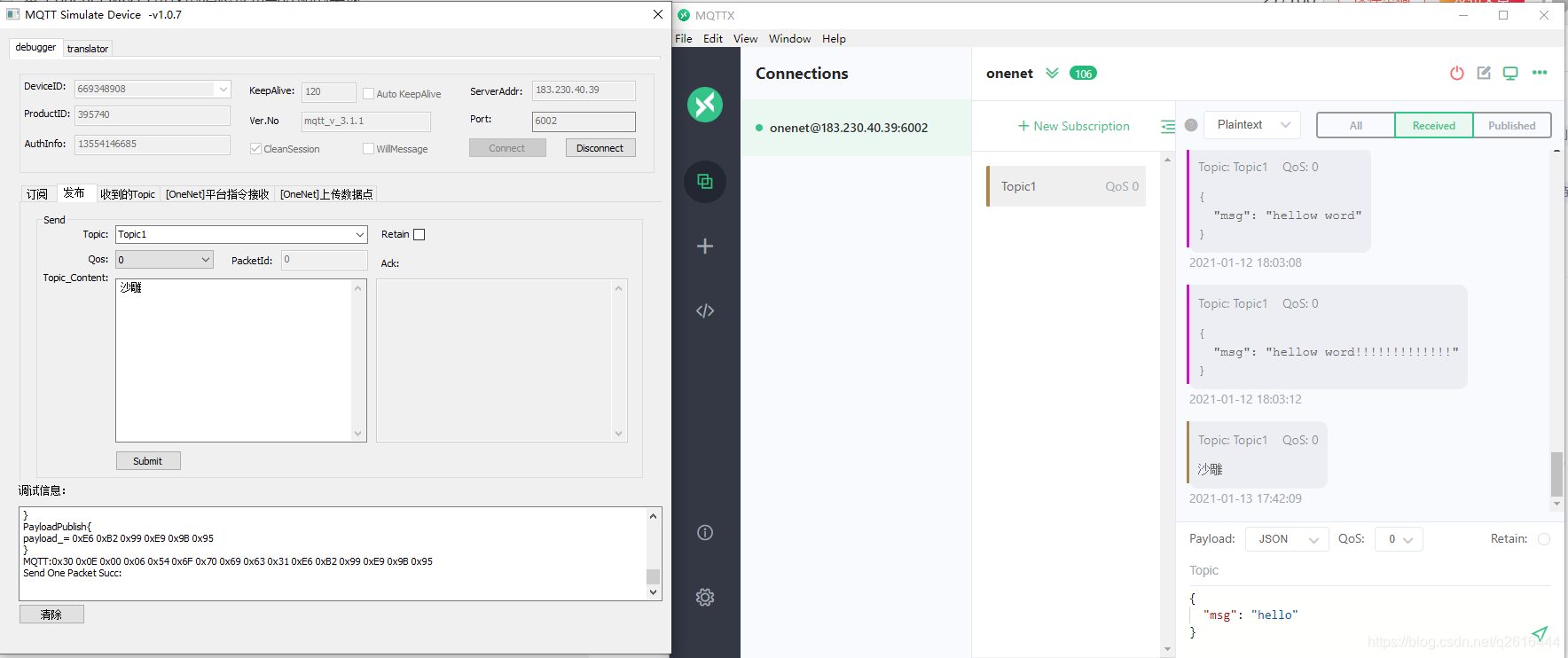Click the ServerAddr input field
This screenshot has height=658, width=1568.
click(x=584, y=90)
